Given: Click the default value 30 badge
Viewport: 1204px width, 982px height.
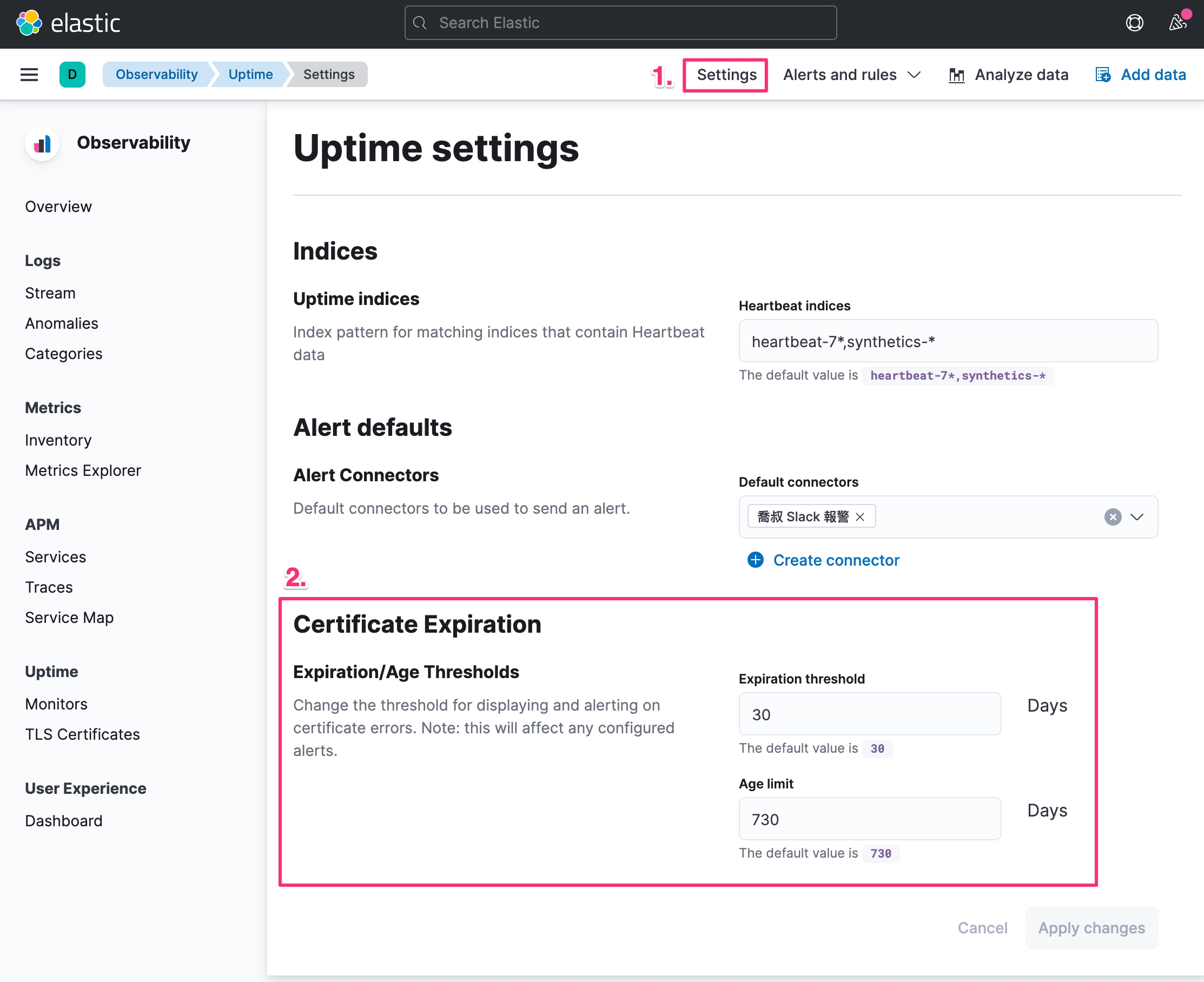Looking at the screenshot, I should [877, 748].
